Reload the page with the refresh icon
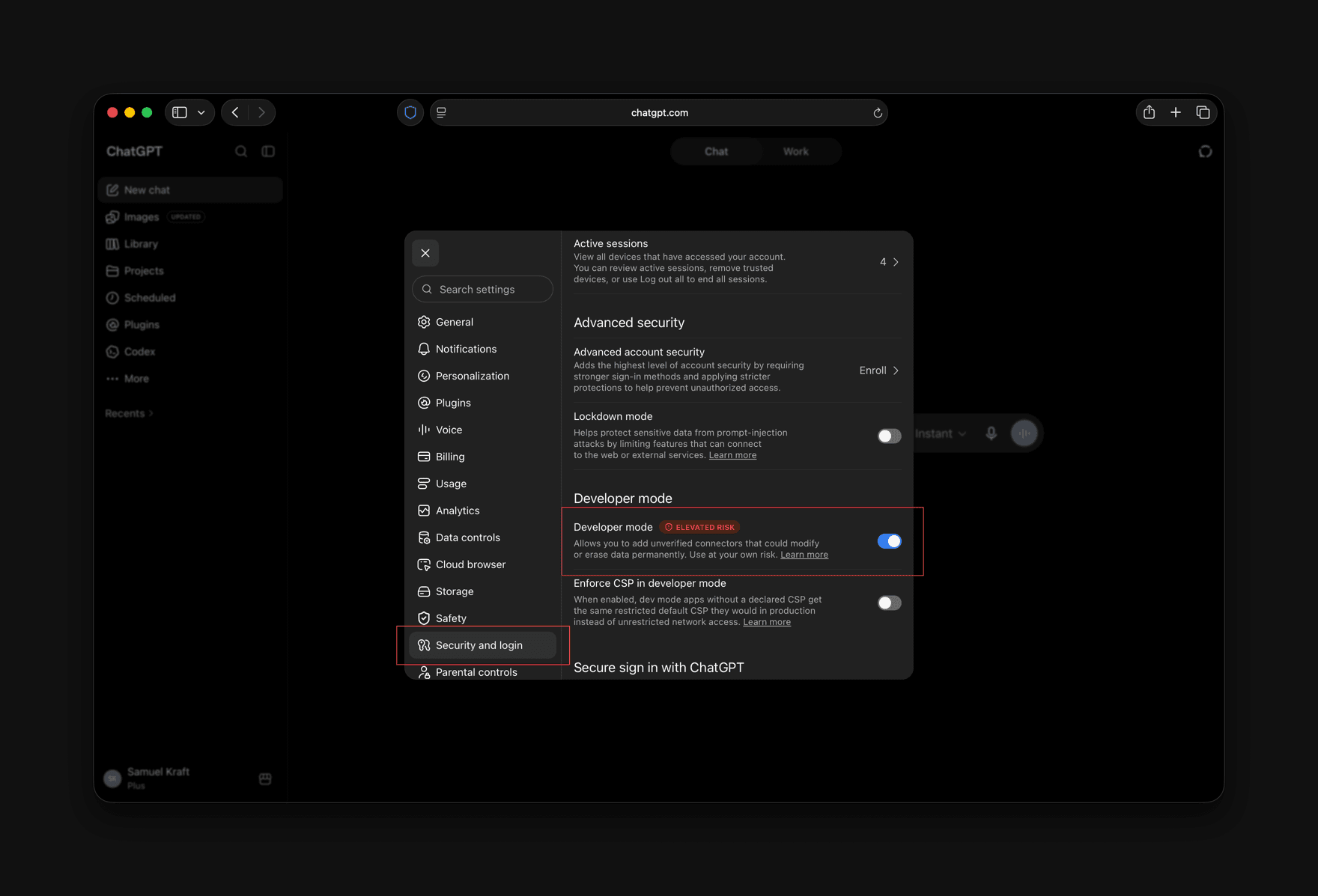Image resolution: width=1318 pixels, height=896 pixels. point(878,113)
